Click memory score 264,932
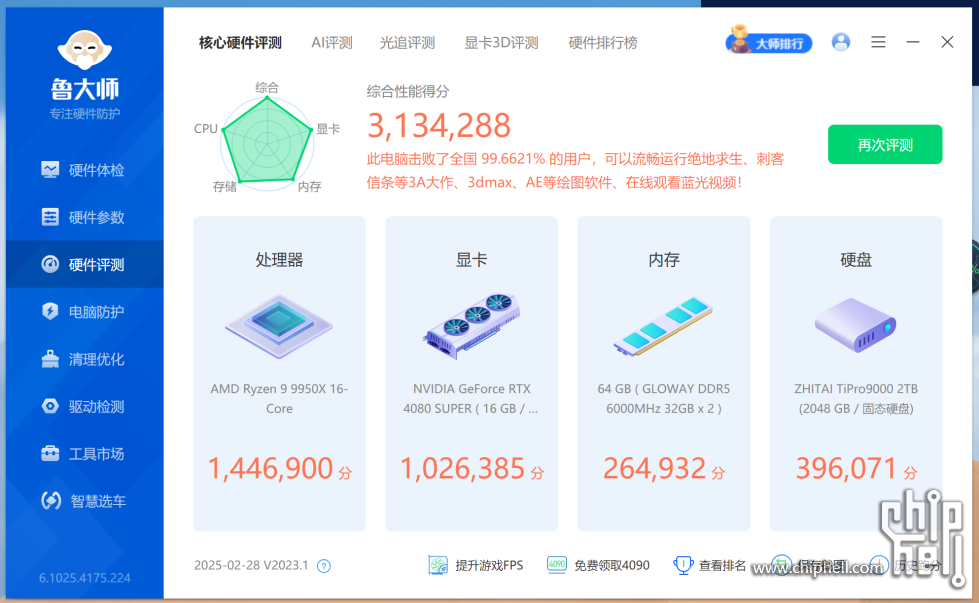 (x=655, y=468)
